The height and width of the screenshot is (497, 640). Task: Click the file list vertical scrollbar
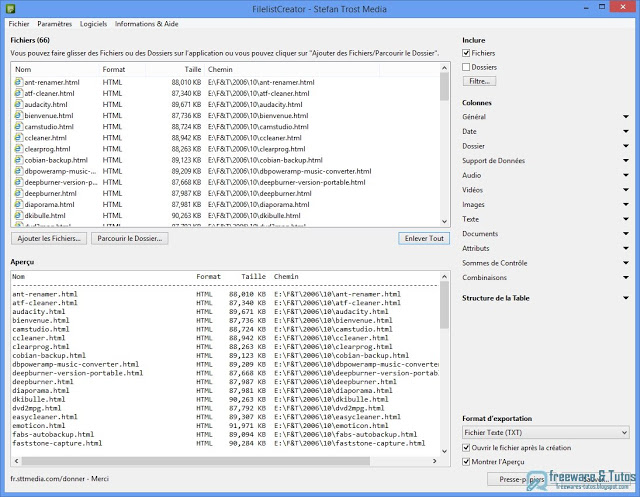coord(444,150)
